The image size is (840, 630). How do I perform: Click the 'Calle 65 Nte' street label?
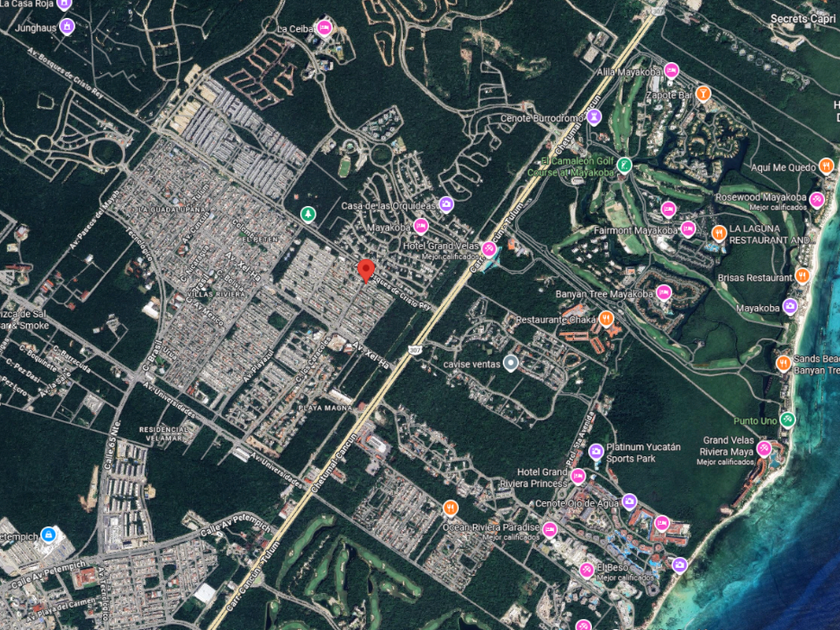112,446
